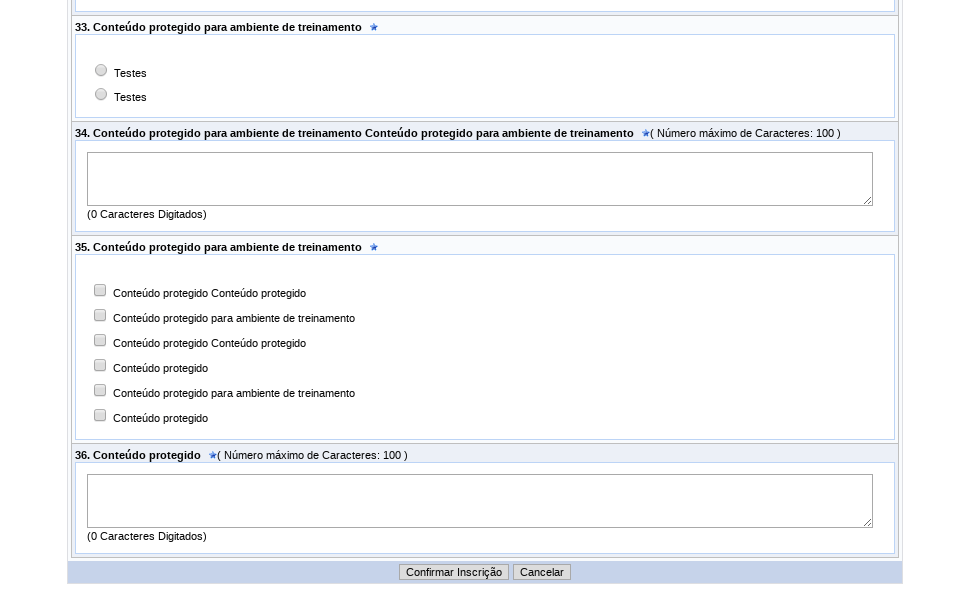
Task: Check the third checkbox in question 35
Action: (x=99, y=339)
